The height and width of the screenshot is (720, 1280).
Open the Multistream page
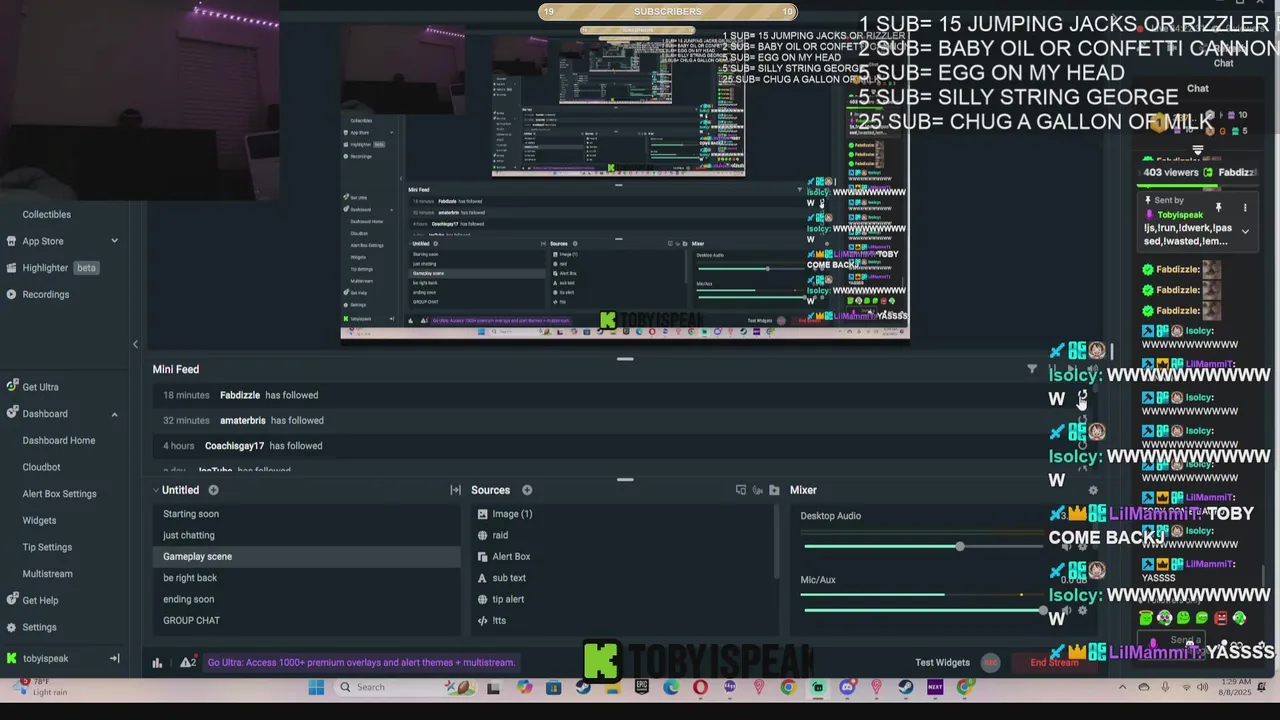tap(47, 574)
